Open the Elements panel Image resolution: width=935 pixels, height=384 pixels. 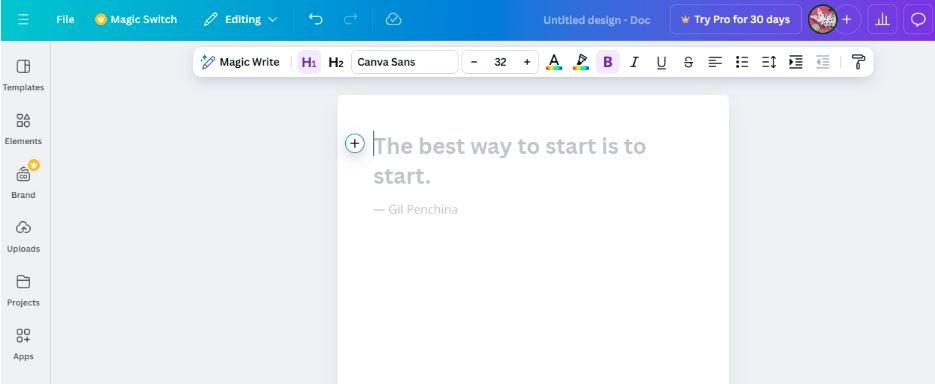coord(23,129)
